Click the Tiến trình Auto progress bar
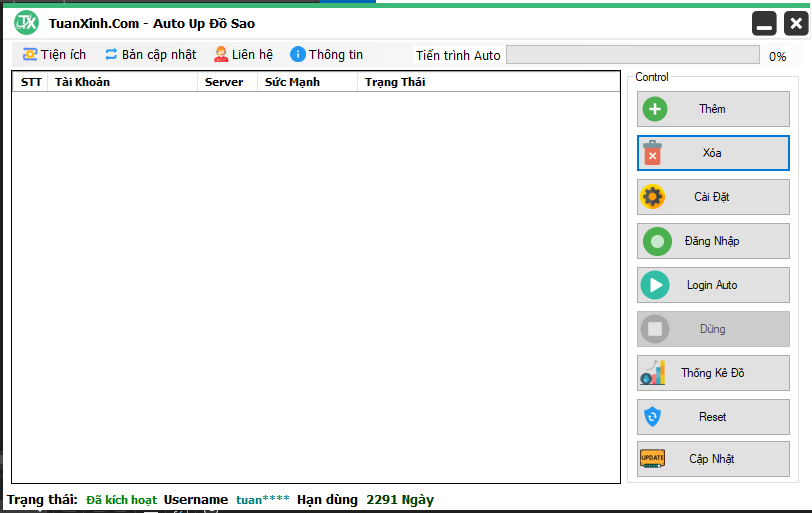812x513 pixels. [x=632, y=55]
